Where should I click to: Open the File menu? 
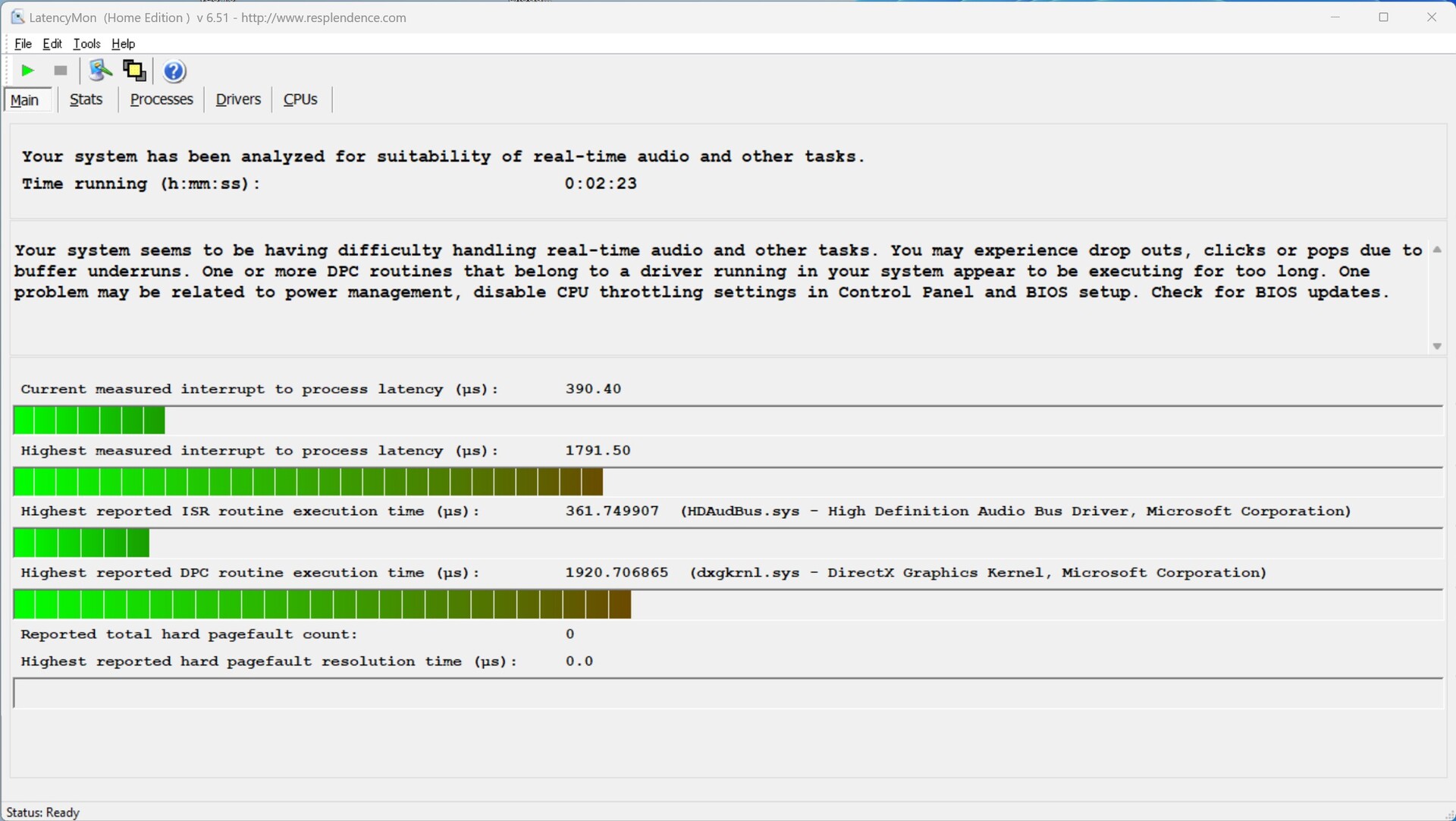[x=23, y=44]
